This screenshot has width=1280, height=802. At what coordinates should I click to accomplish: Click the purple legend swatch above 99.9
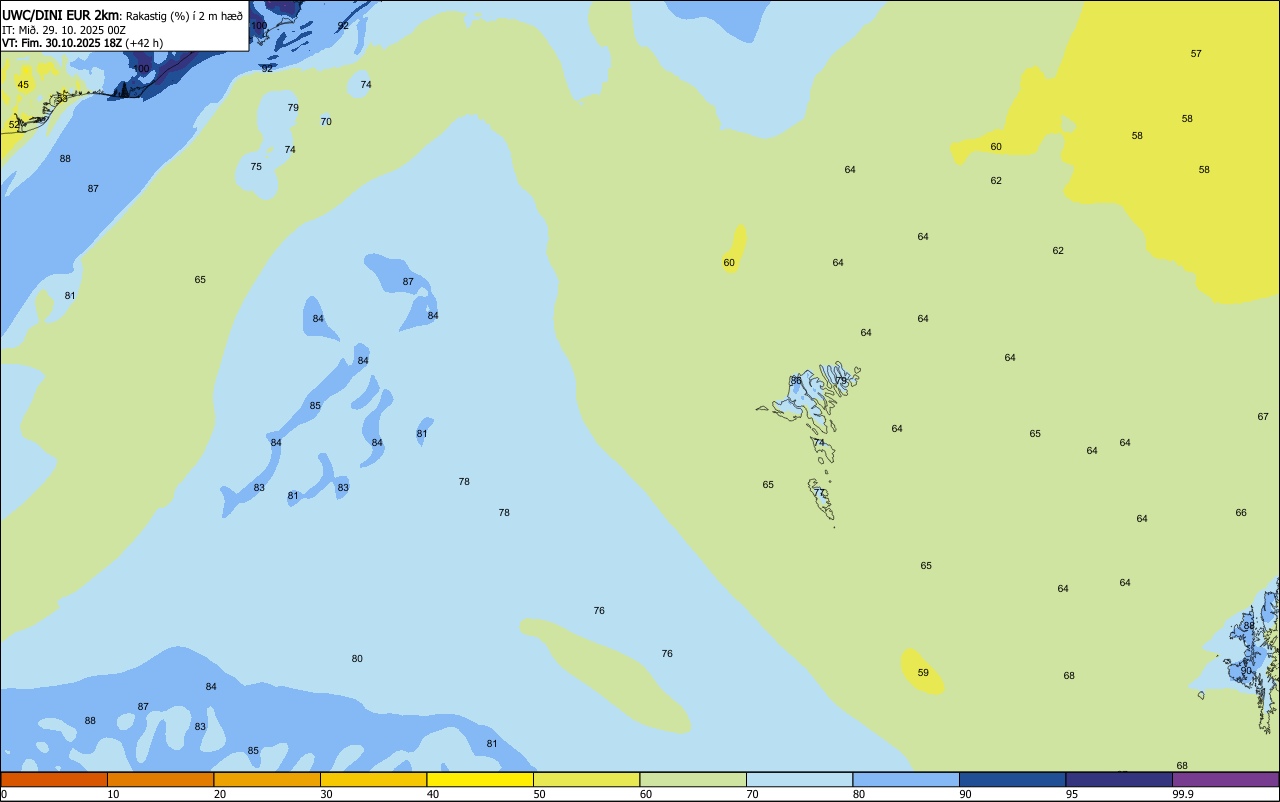1225,779
